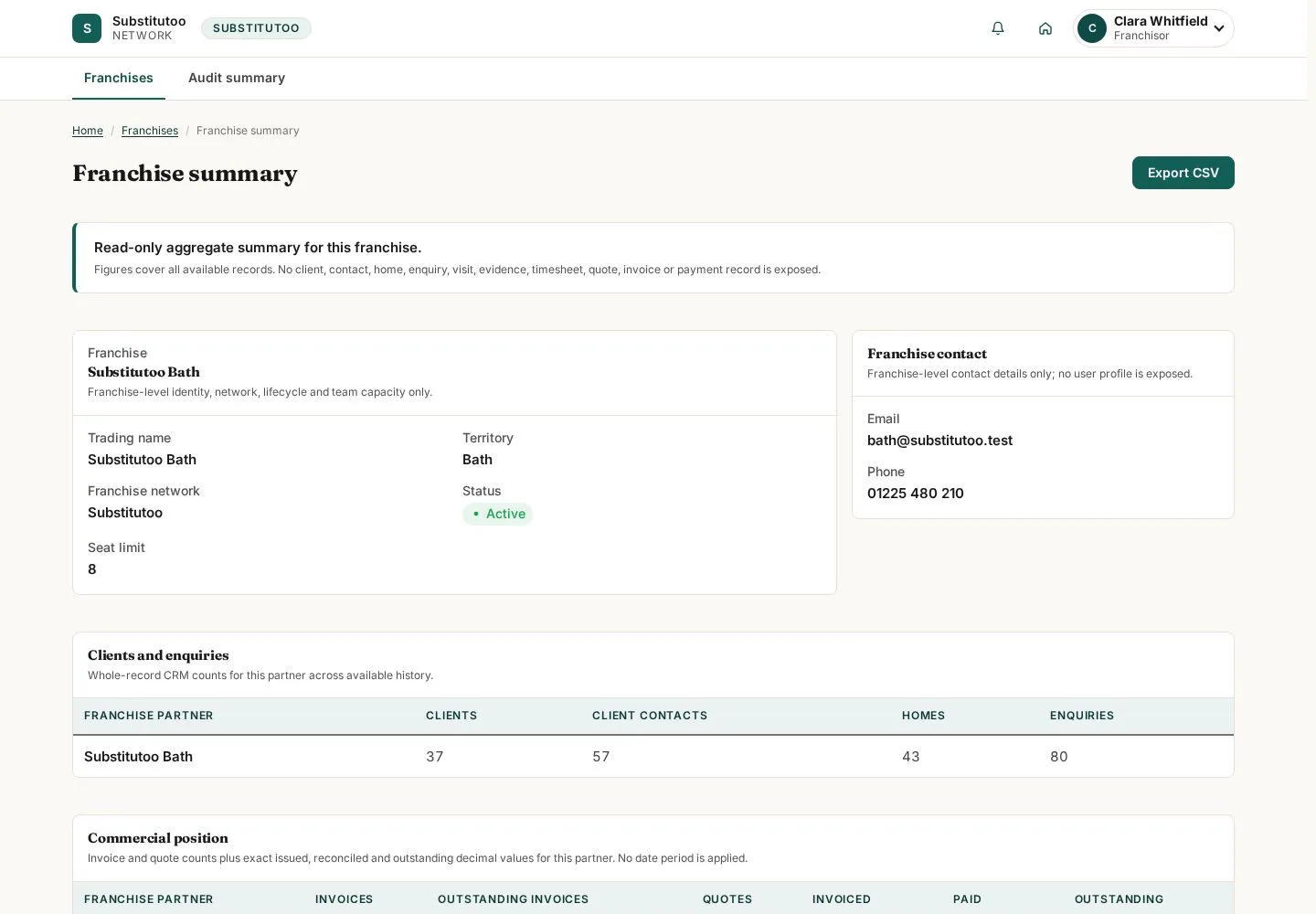Click the Franchise network value Substitutoo

[125, 513]
